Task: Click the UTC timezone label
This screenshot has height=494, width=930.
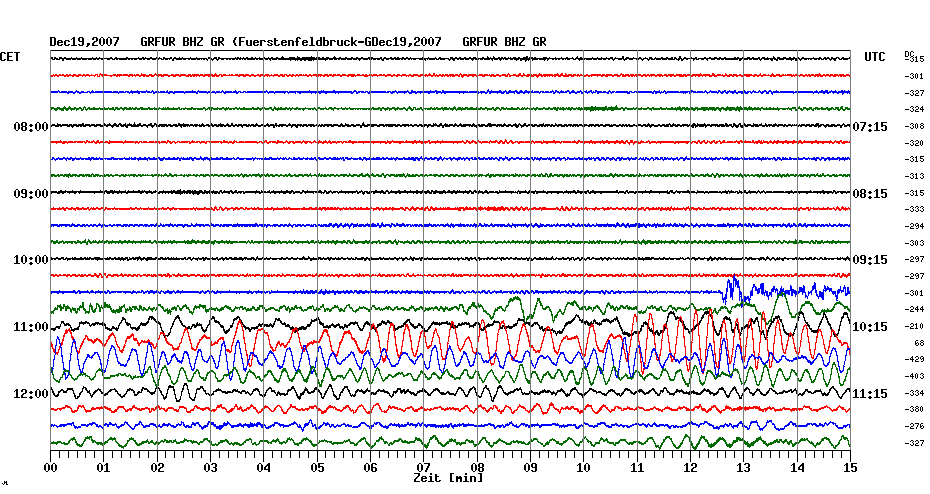Action: (874, 57)
